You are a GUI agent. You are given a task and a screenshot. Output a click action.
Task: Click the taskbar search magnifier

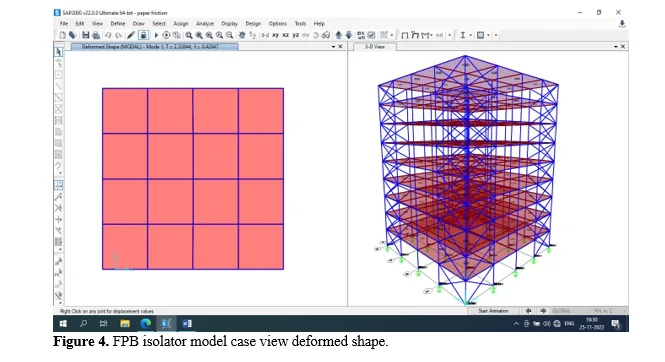pyautogui.click(x=83, y=323)
